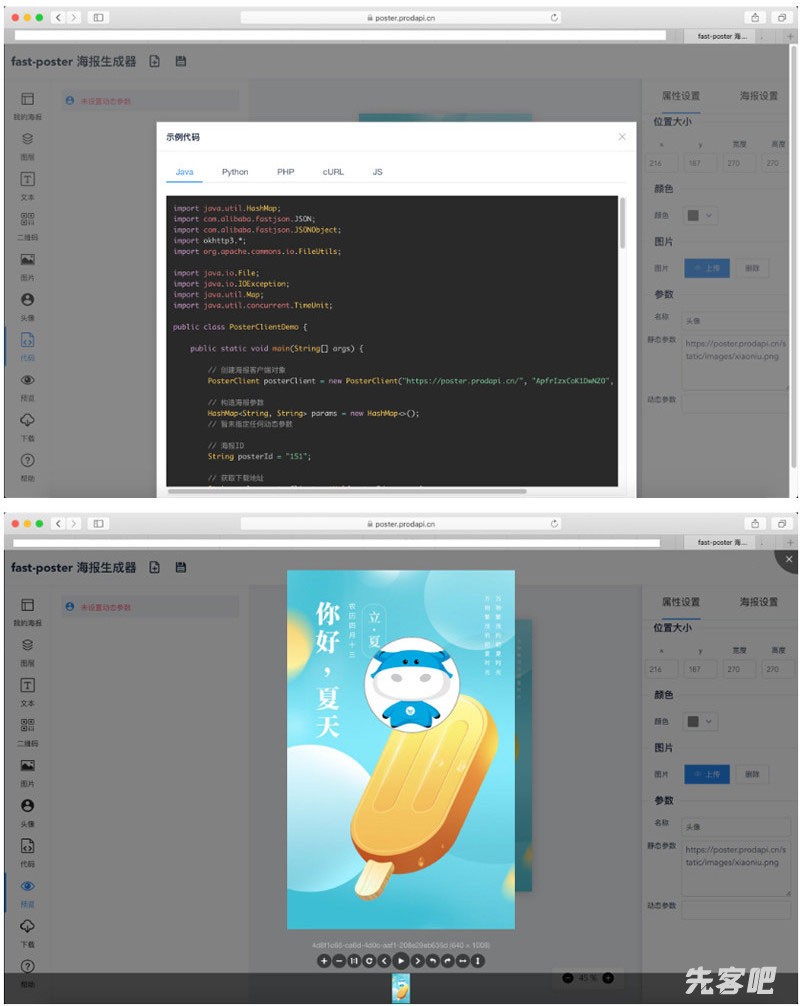Viewport: 800px width, 1006px height.
Task: Rotate the poster preview left
Action: (432, 961)
